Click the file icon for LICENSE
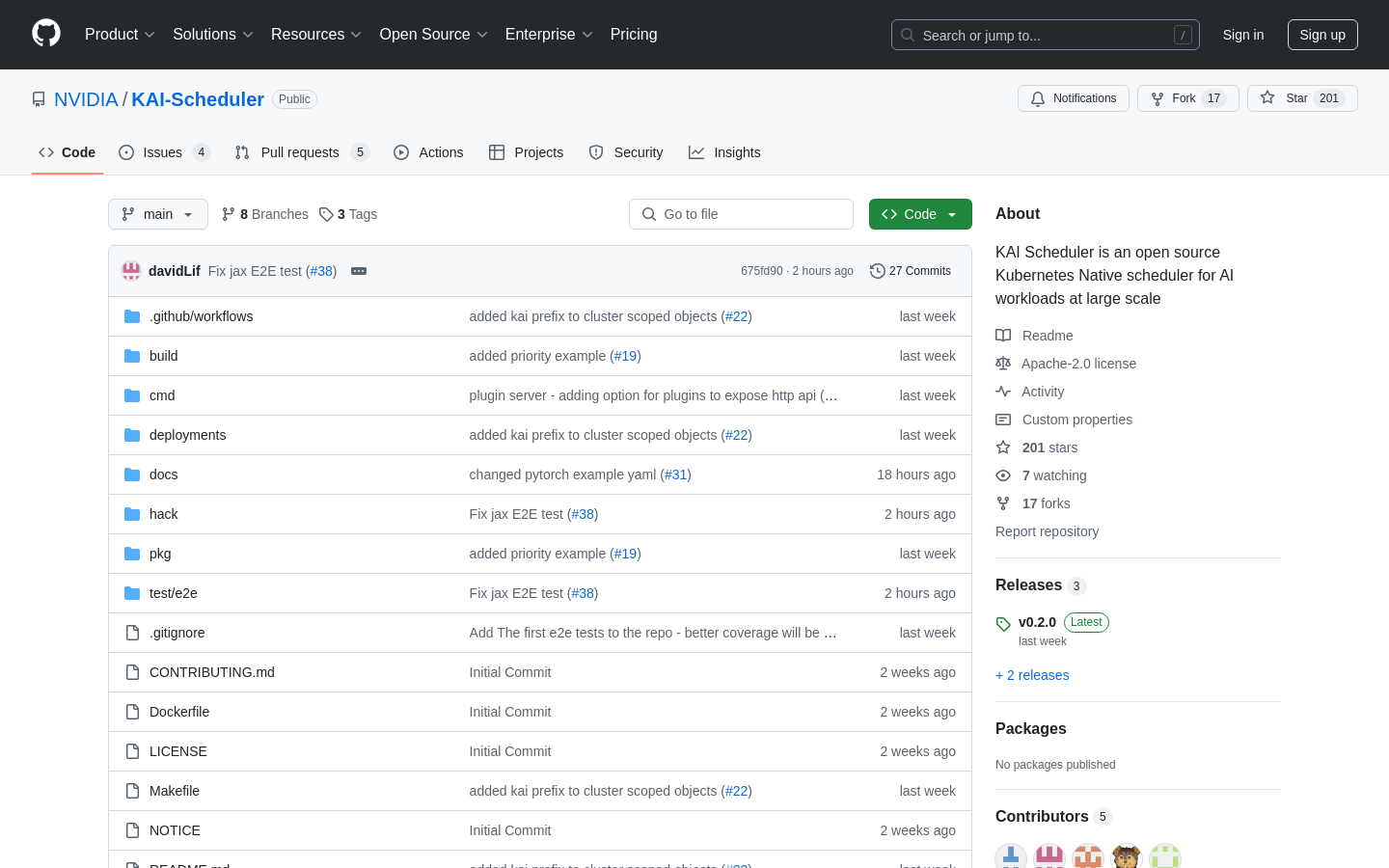 132,751
